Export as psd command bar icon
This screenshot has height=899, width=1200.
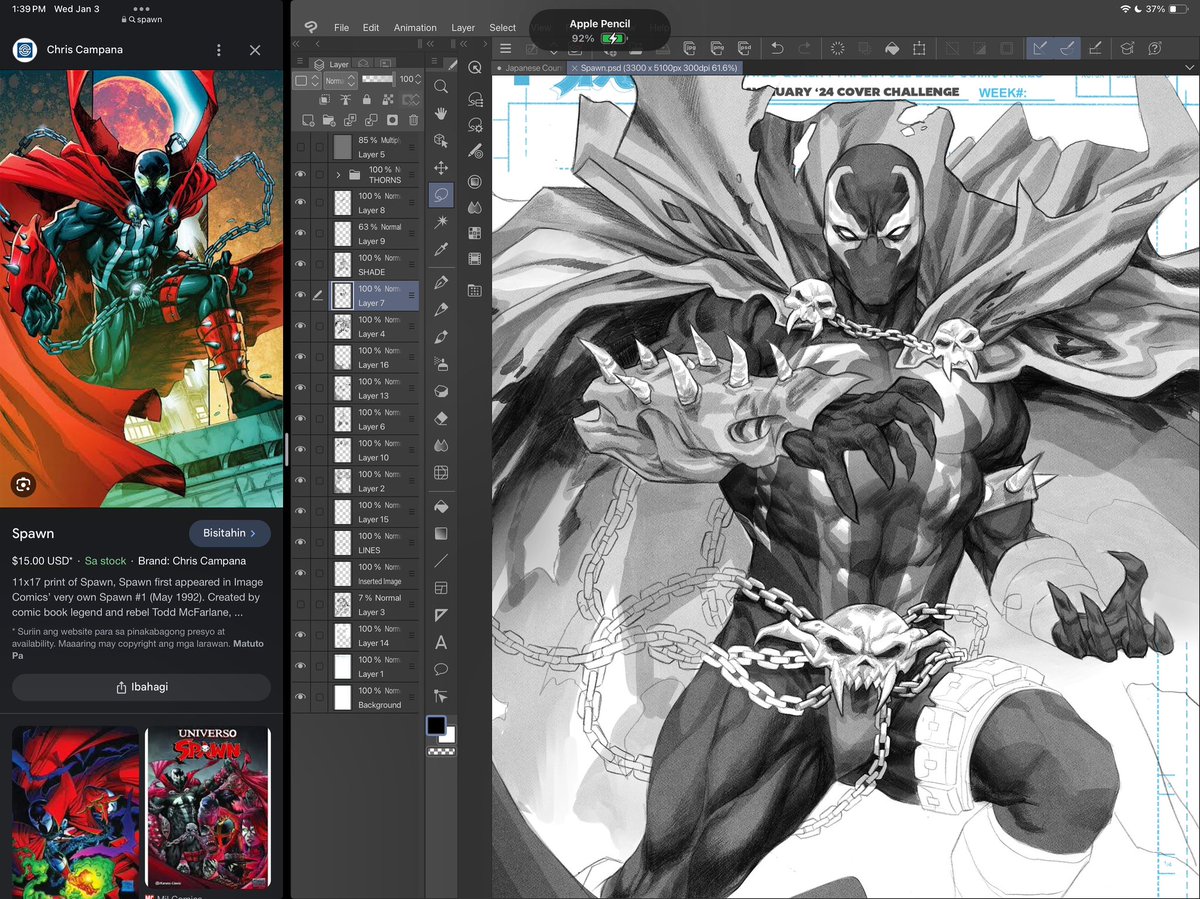744,48
